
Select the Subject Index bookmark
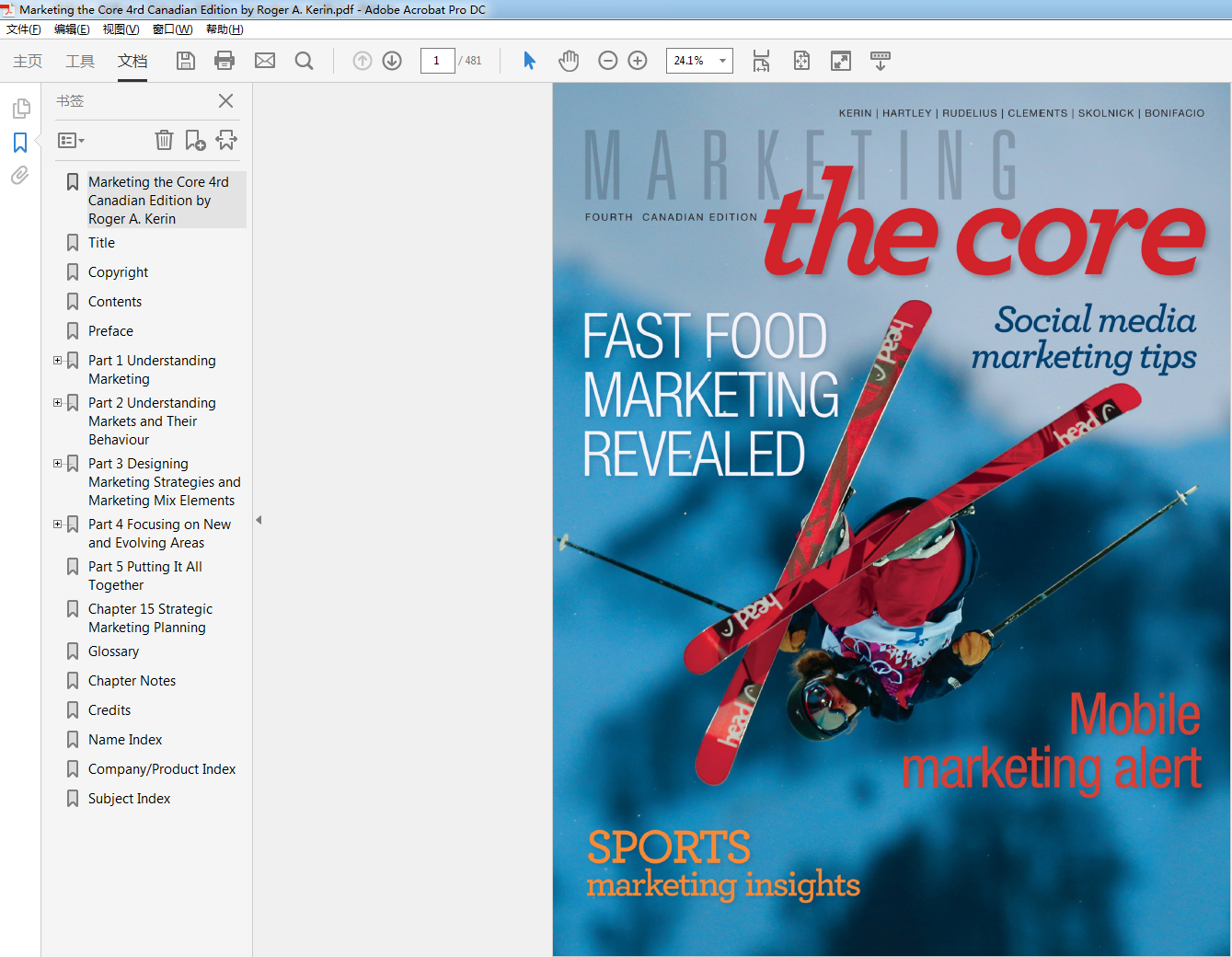[x=129, y=799]
